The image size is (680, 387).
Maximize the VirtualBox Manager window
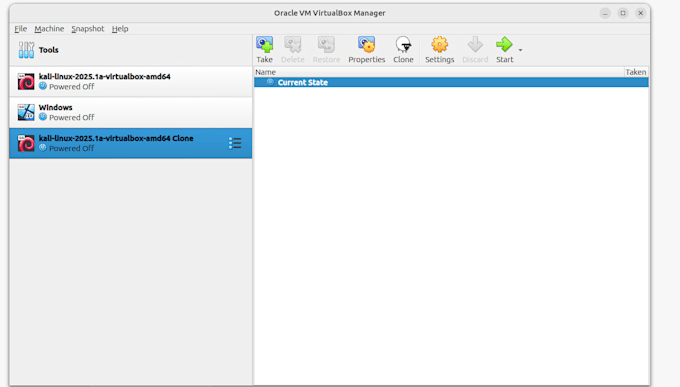(x=623, y=13)
